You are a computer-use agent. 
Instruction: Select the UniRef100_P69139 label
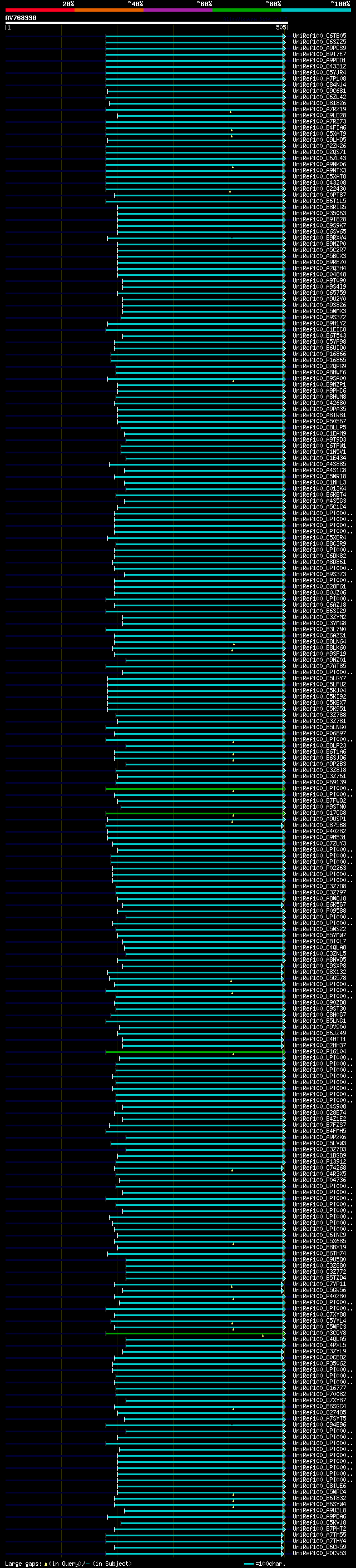[319, 783]
